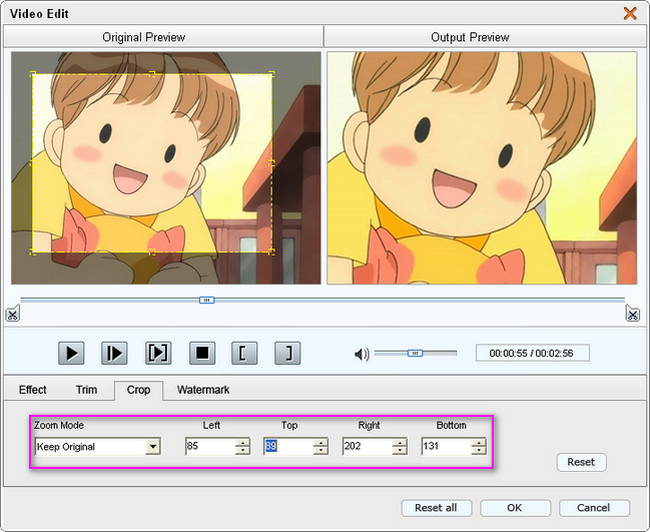Image resolution: width=650 pixels, height=532 pixels.
Task: Click the output preview video image
Action: click(482, 168)
